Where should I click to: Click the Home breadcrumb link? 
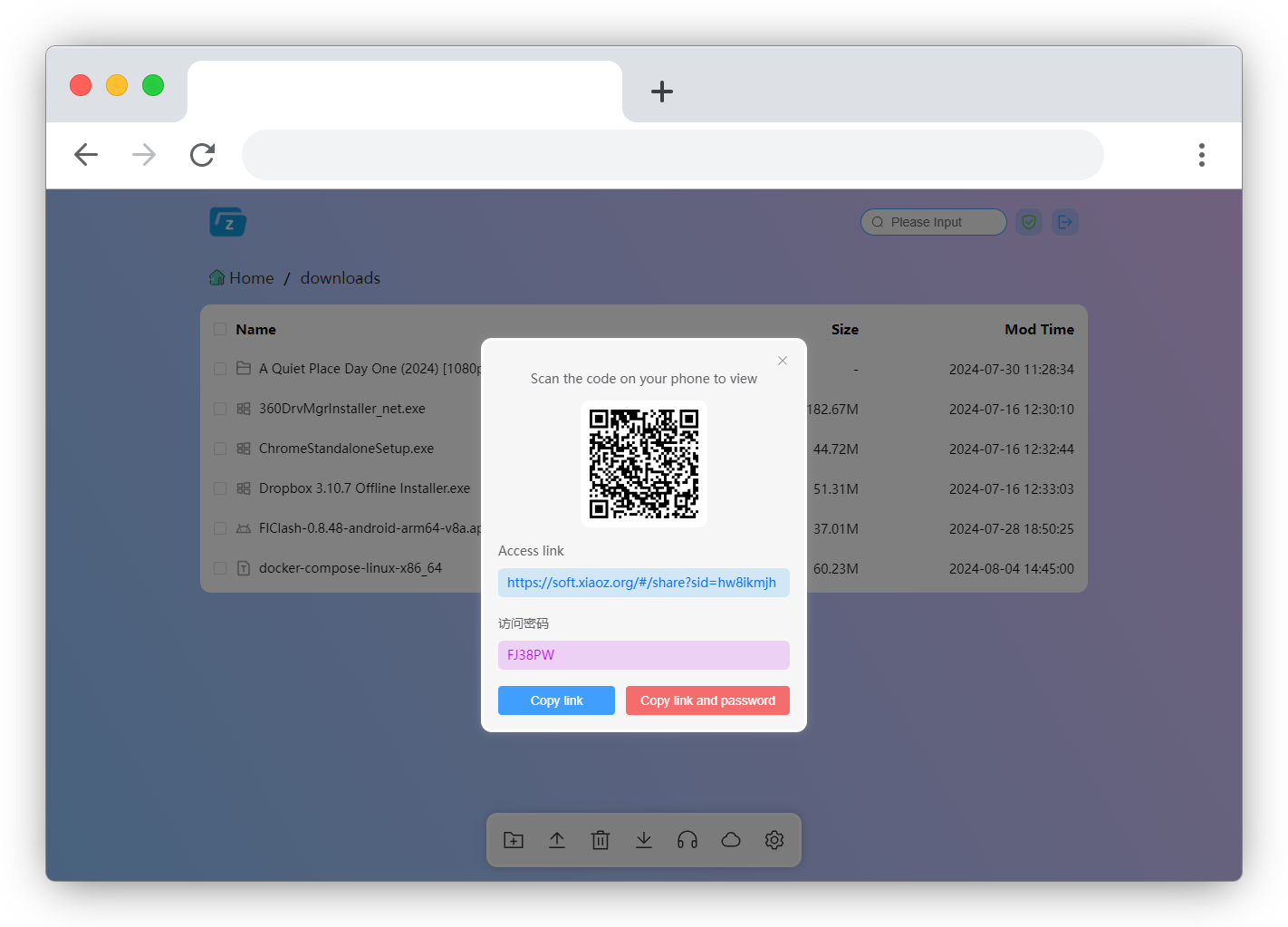point(252,278)
